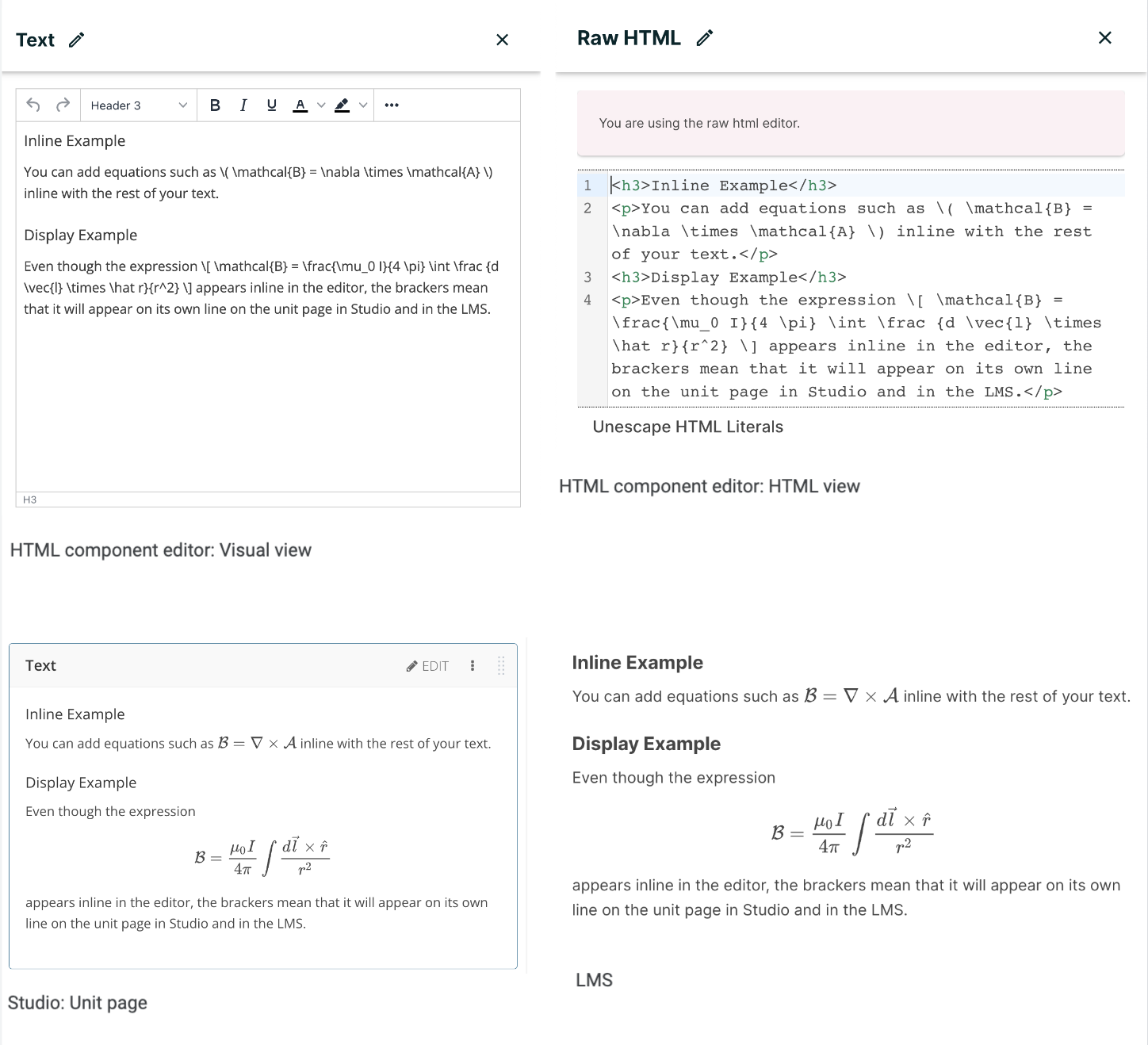Click the Unescape HTML Literals button
Screen dimensions: 1148x1045
click(687, 427)
